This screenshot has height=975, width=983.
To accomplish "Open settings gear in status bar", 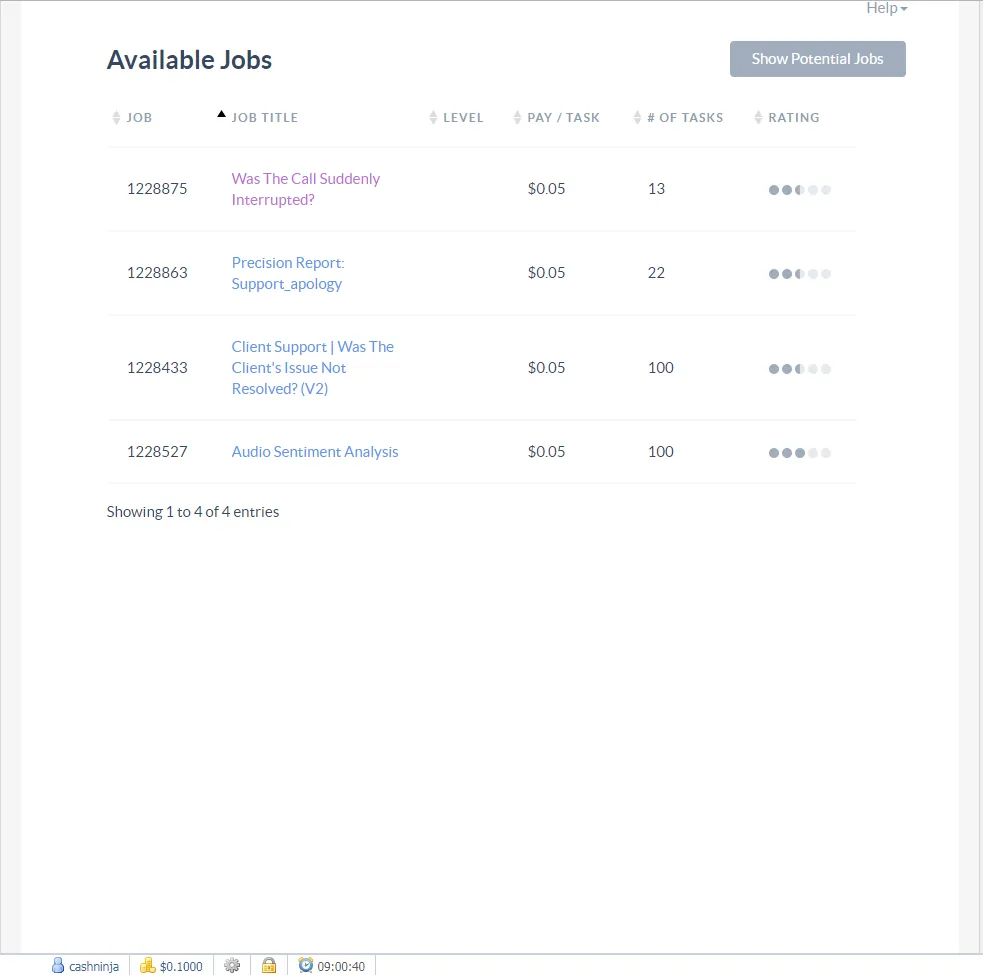I will pyautogui.click(x=232, y=965).
